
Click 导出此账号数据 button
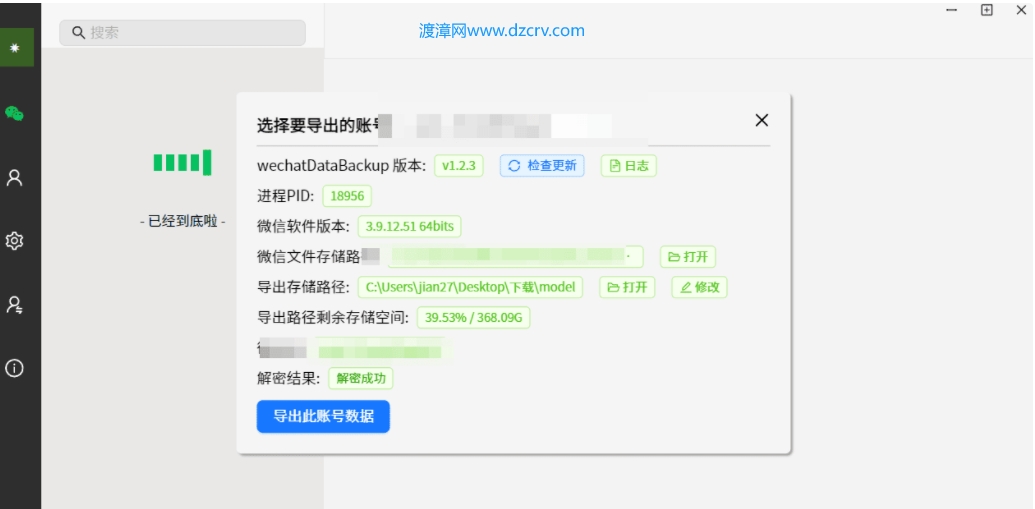[323, 417]
